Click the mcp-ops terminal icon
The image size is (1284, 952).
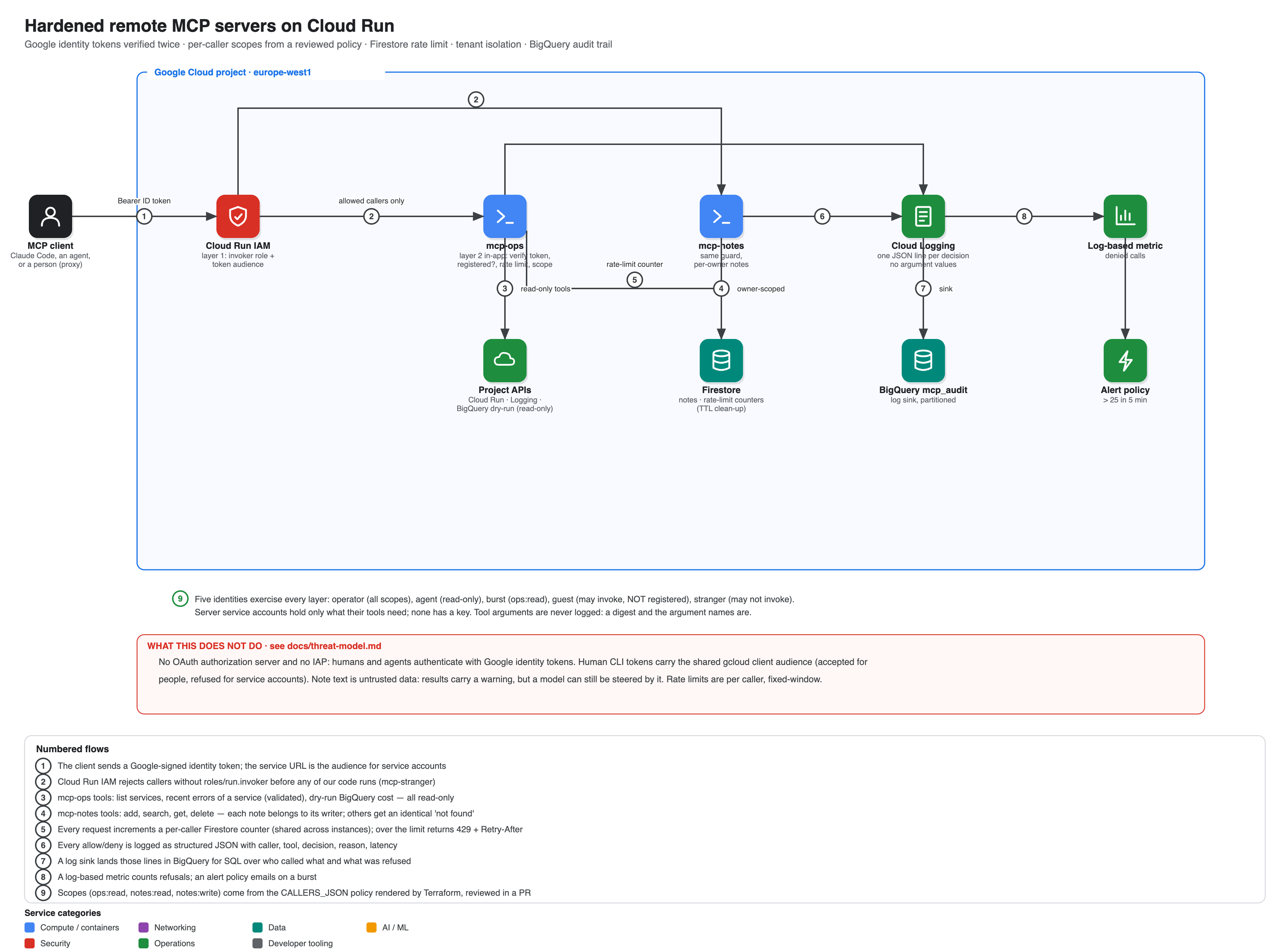[505, 216]
